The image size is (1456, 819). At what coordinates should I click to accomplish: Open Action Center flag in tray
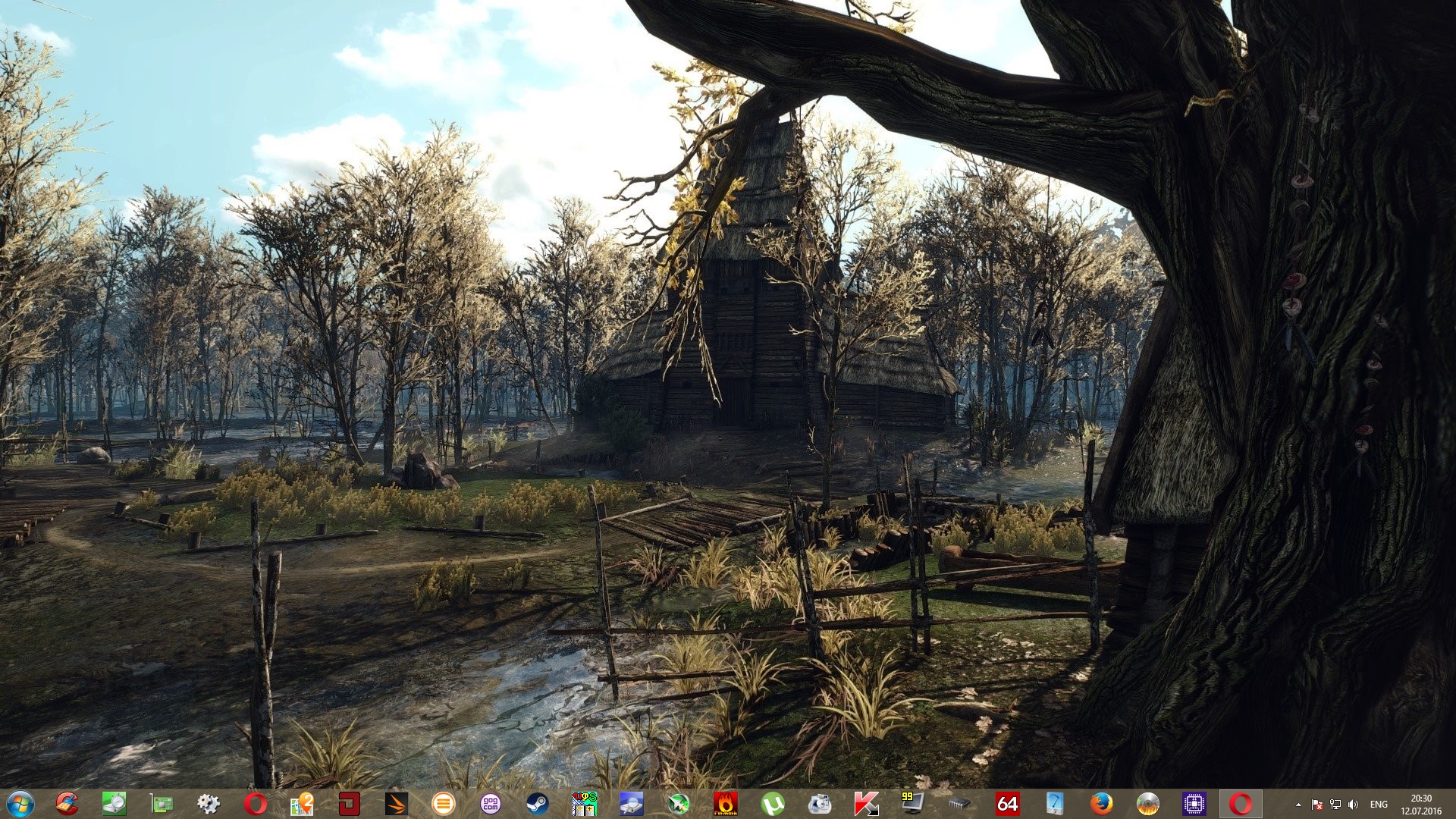1317,805
